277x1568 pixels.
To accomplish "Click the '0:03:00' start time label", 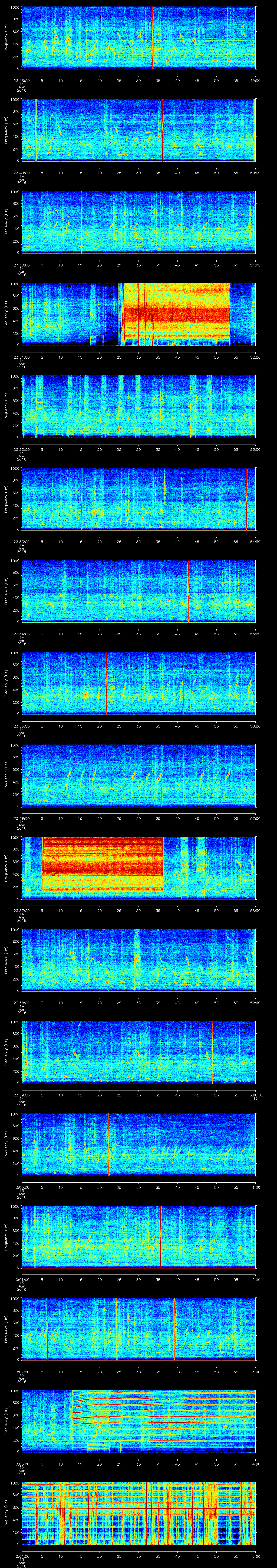I will [x=22, y=1464].
